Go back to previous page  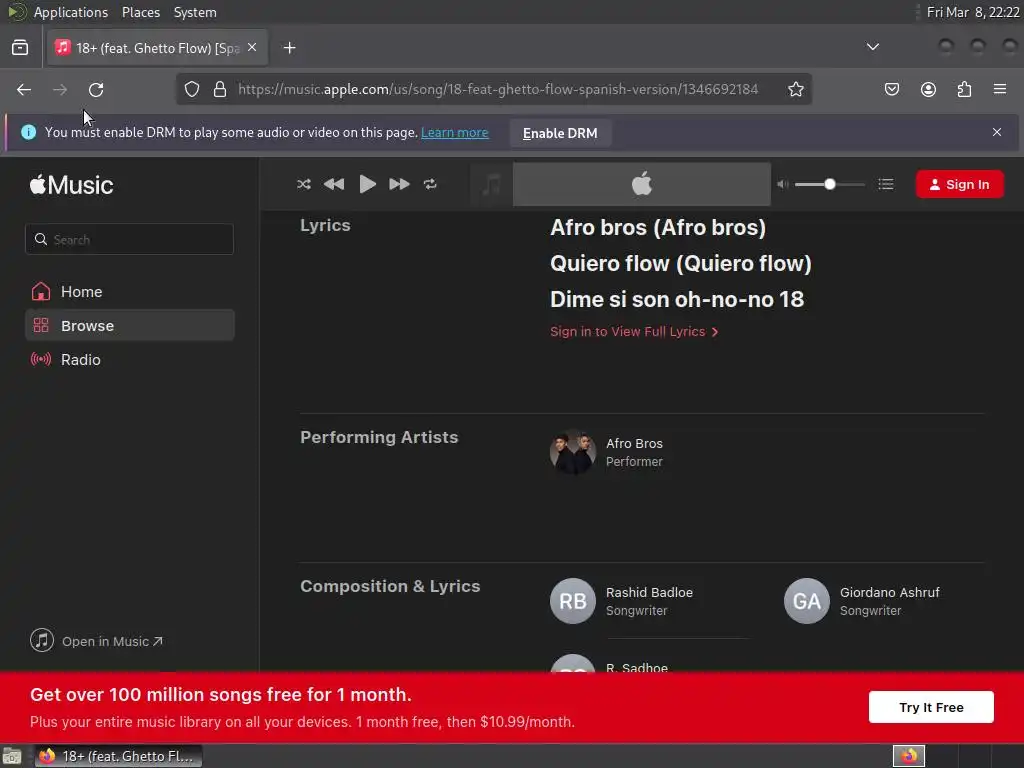pyautogui.click(x=24, y=89)
